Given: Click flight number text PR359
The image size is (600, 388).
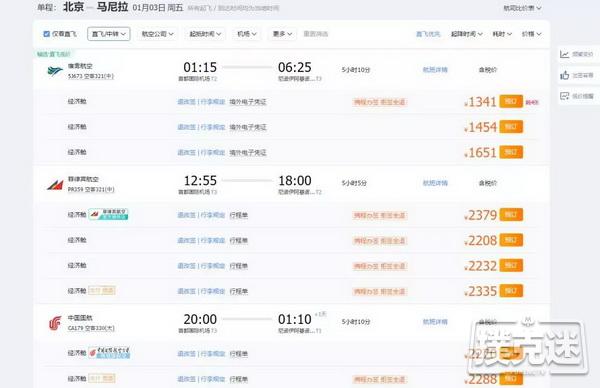Looking at the screenshot, I should pyautogui.click(x=75, y=189).
